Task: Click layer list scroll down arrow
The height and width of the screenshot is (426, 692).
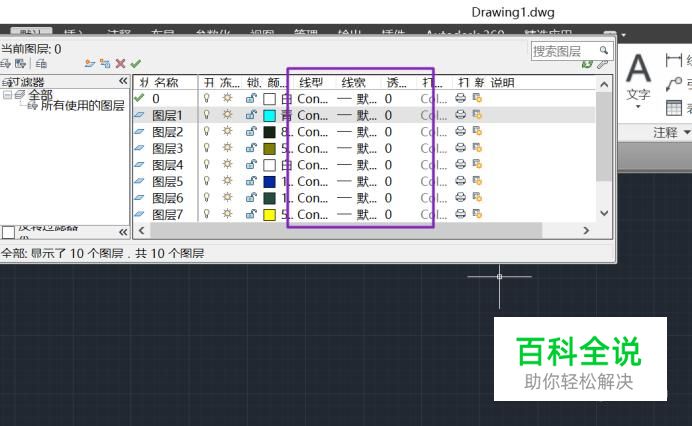Action: pyautogui.click(x=604, y=213)
